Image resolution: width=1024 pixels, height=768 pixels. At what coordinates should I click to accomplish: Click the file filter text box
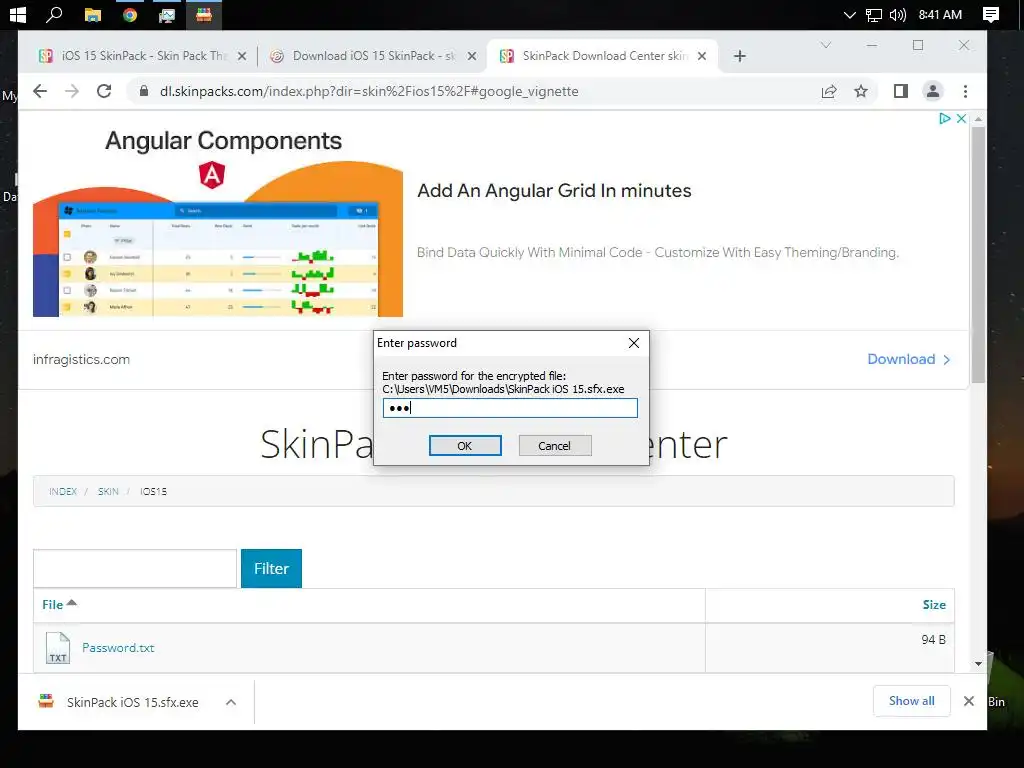[135, 568]
